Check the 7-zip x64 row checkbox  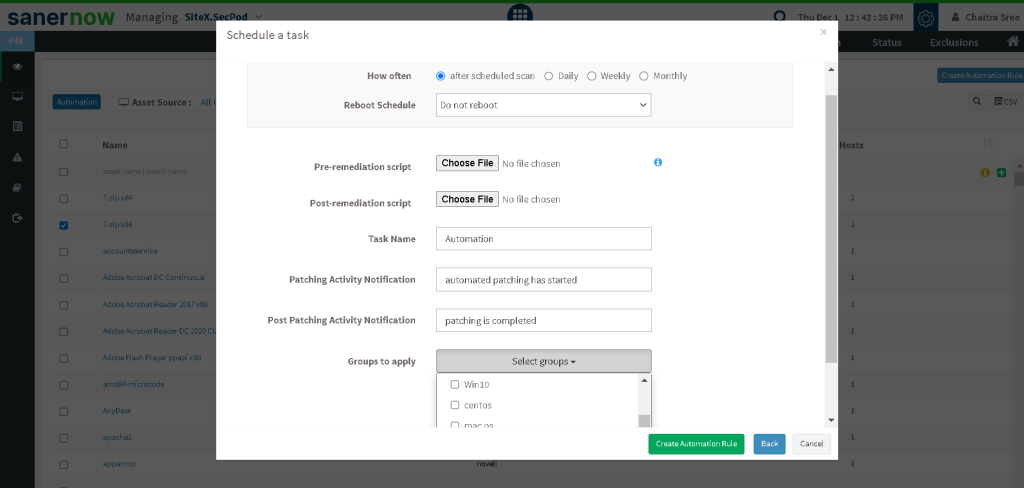[63, 199]
